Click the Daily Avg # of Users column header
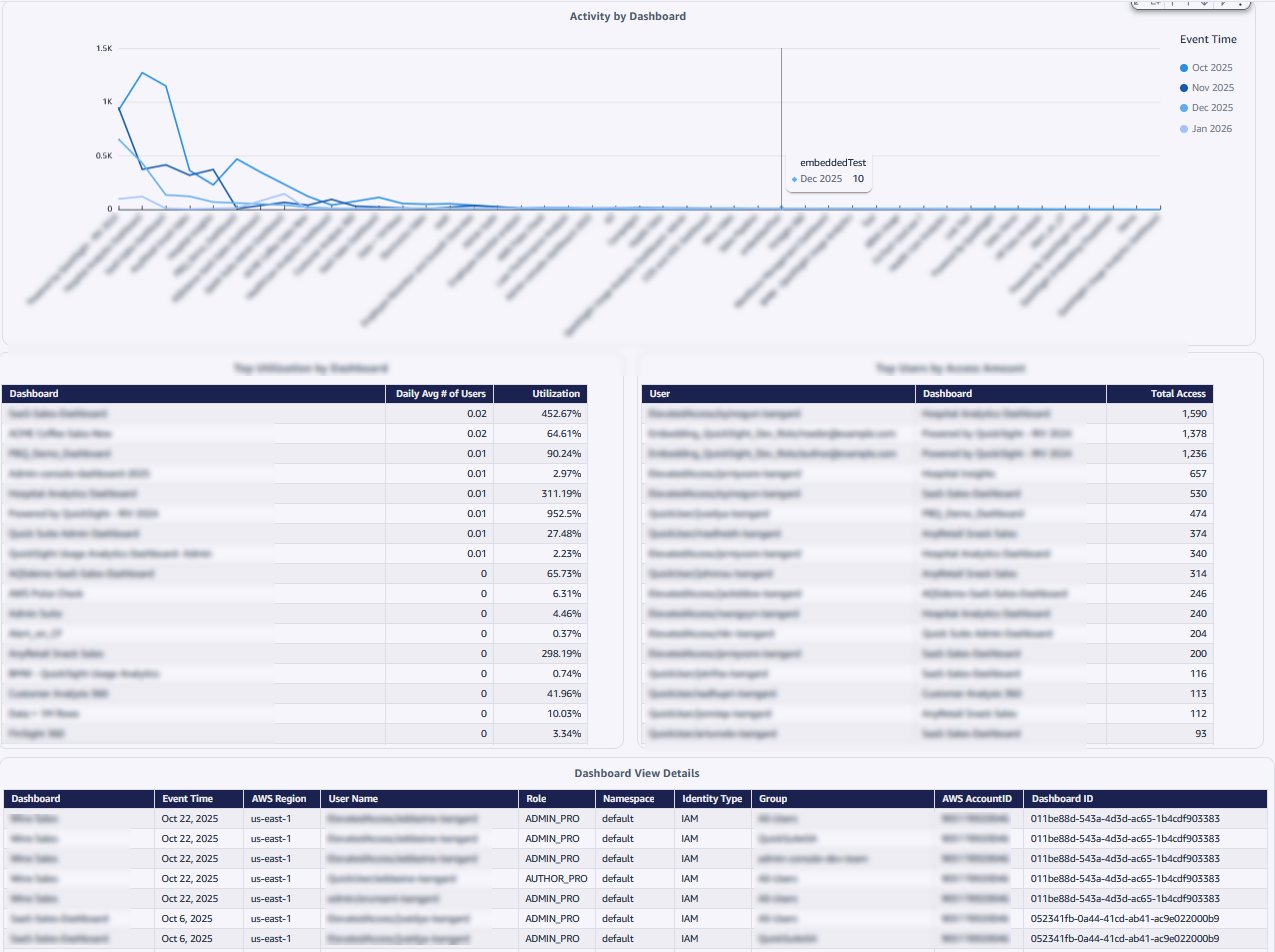 point(439,393)
